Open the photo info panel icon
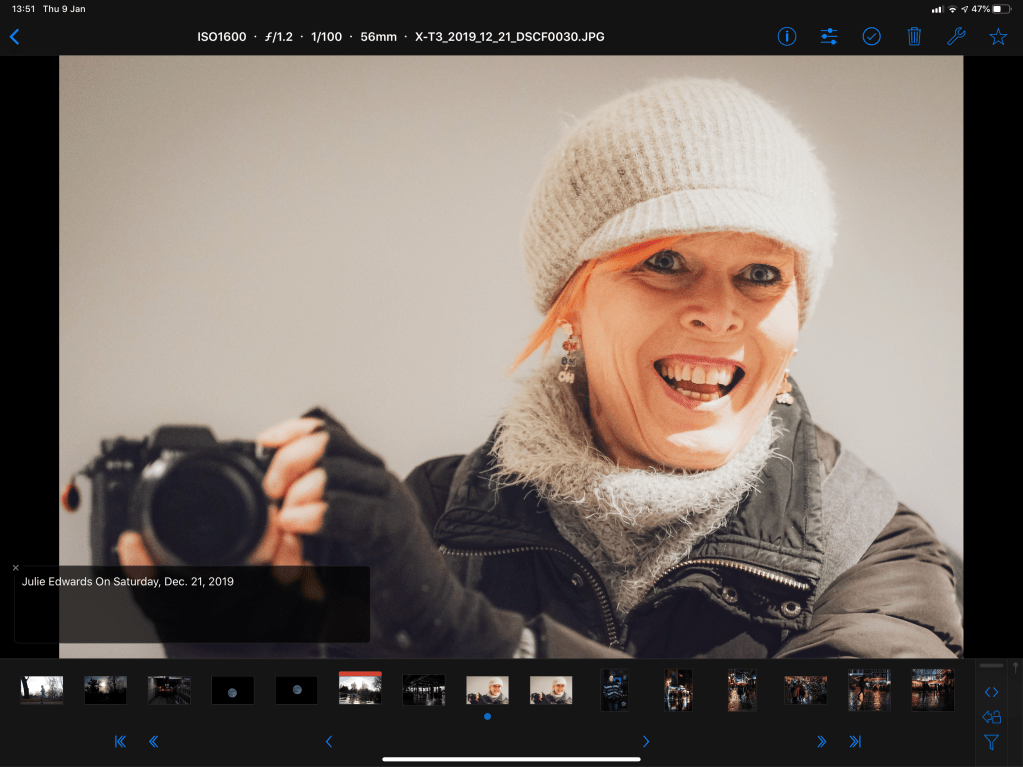 coord(787,37)
